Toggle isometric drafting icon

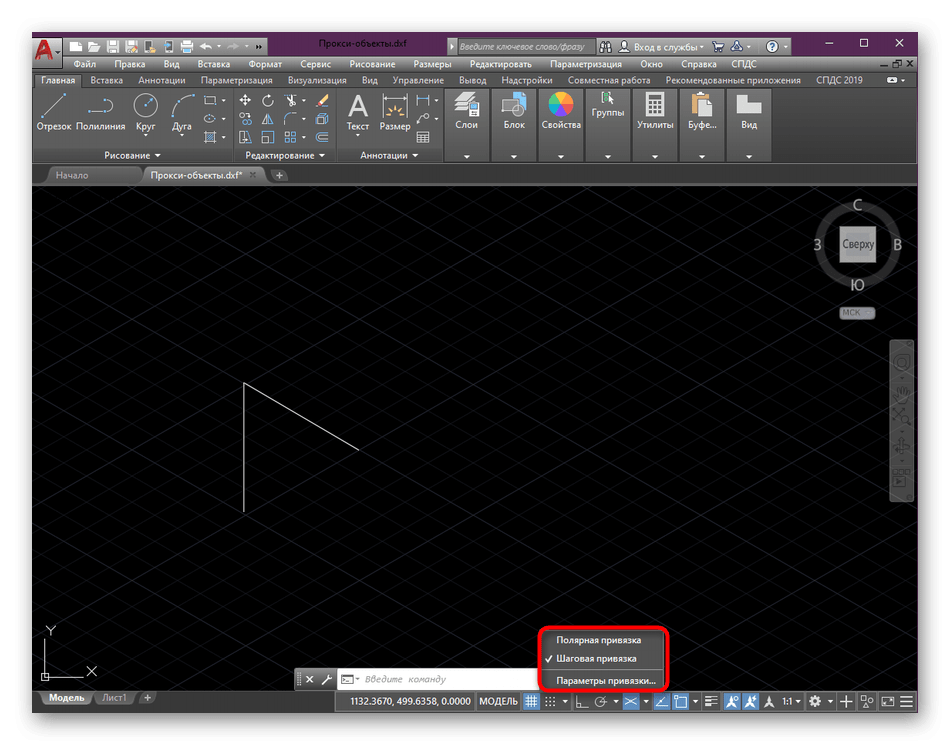tap(631, 701)
